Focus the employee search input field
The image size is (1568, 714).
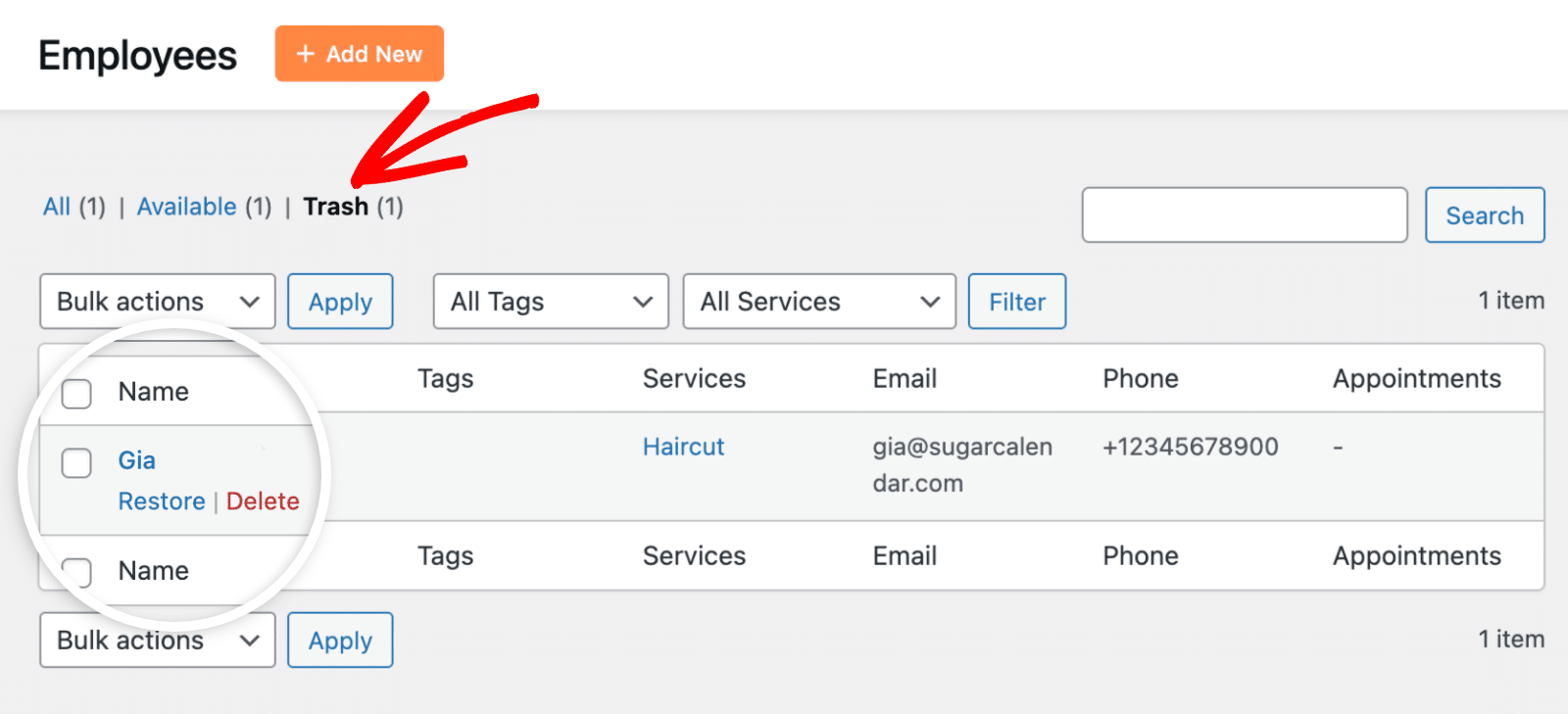coord(1244,215)
